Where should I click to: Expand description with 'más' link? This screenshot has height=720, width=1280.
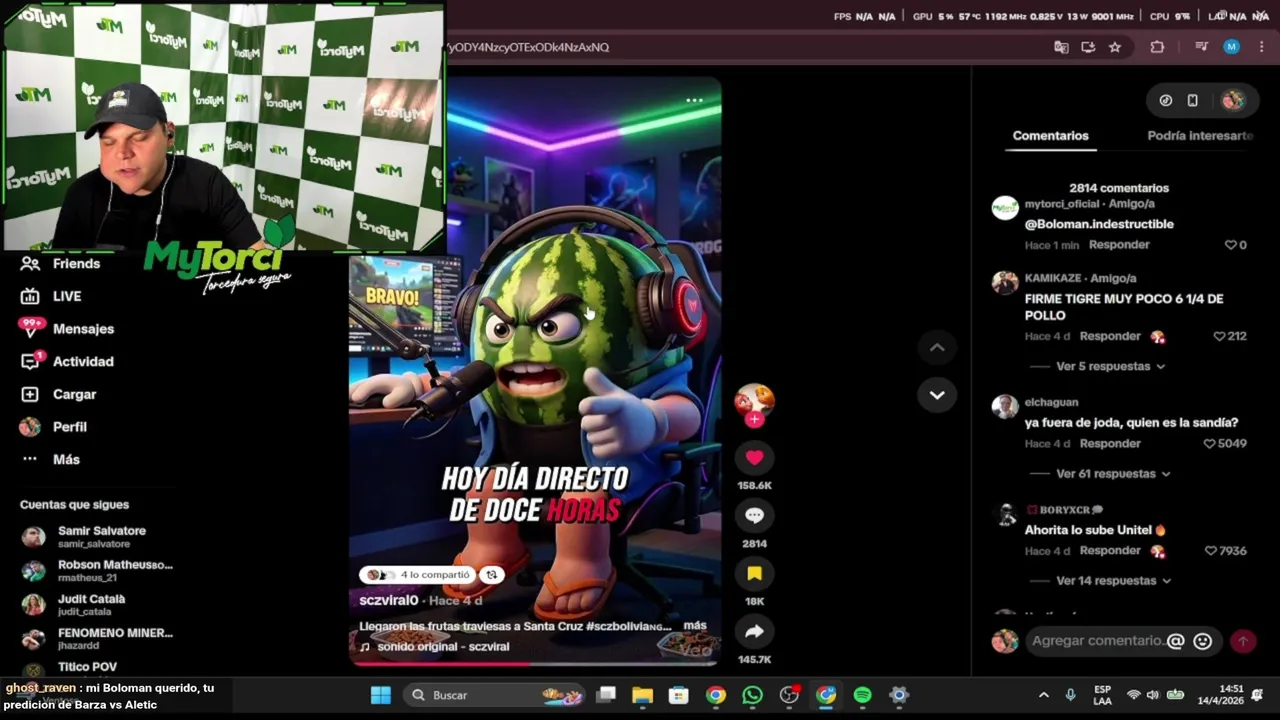tap(695, 626)
